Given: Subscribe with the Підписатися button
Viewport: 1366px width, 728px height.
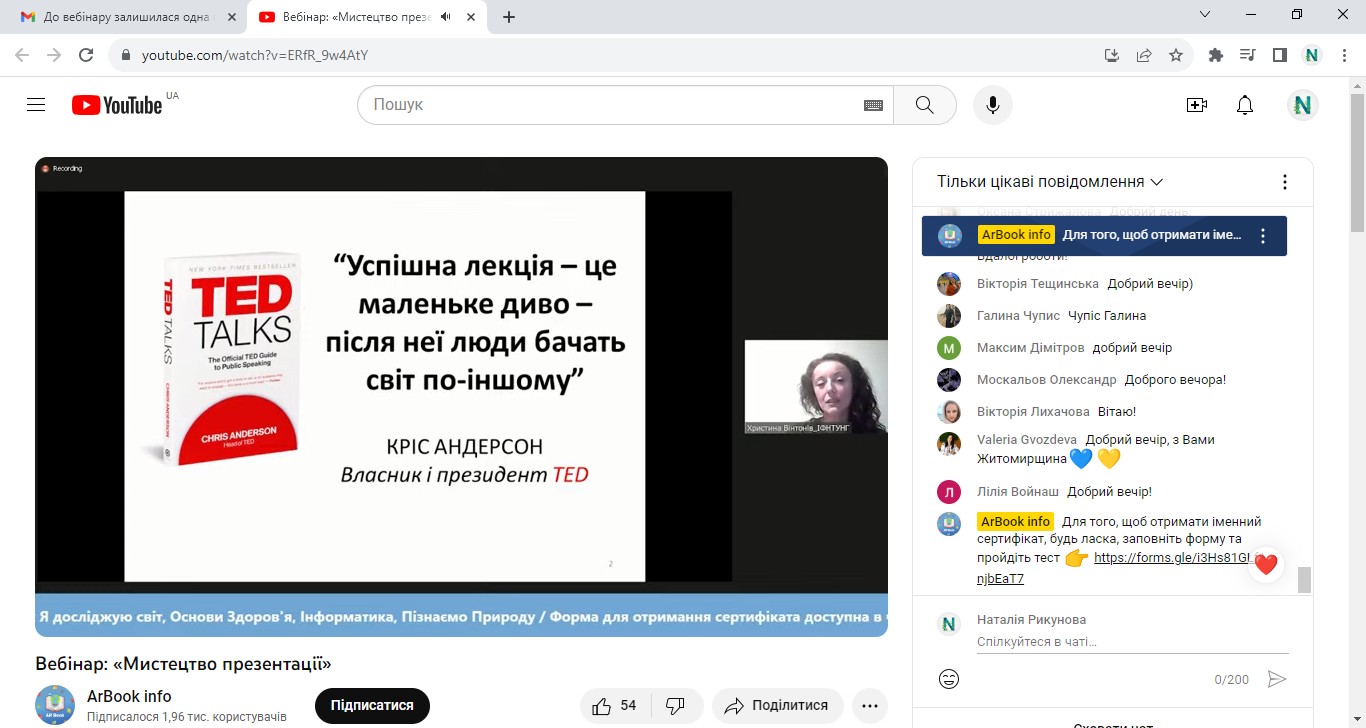Looking at the screenshot, I should [x=372, y=705].
